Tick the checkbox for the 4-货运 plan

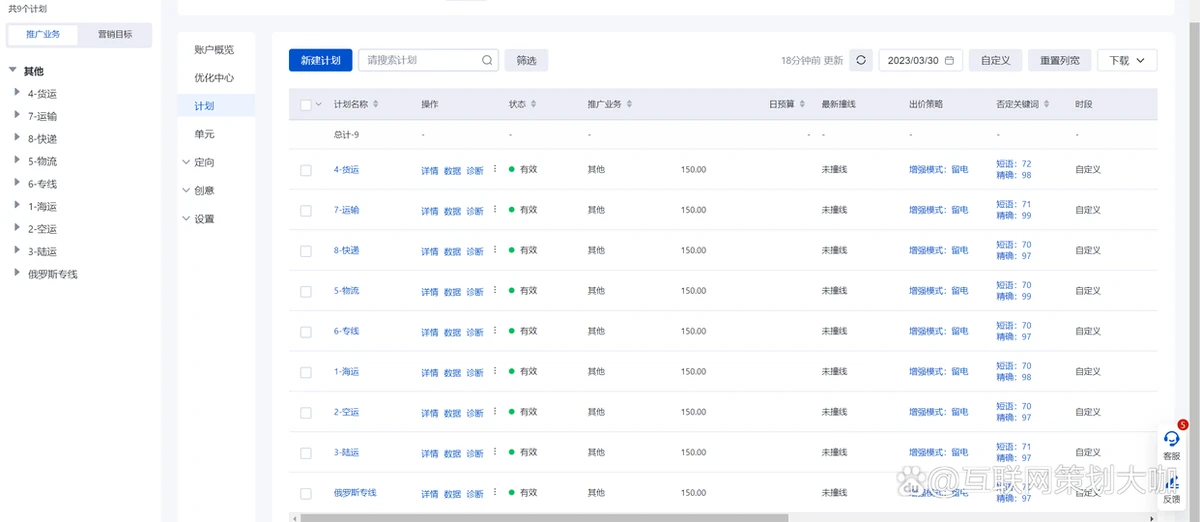click(306, 170)
